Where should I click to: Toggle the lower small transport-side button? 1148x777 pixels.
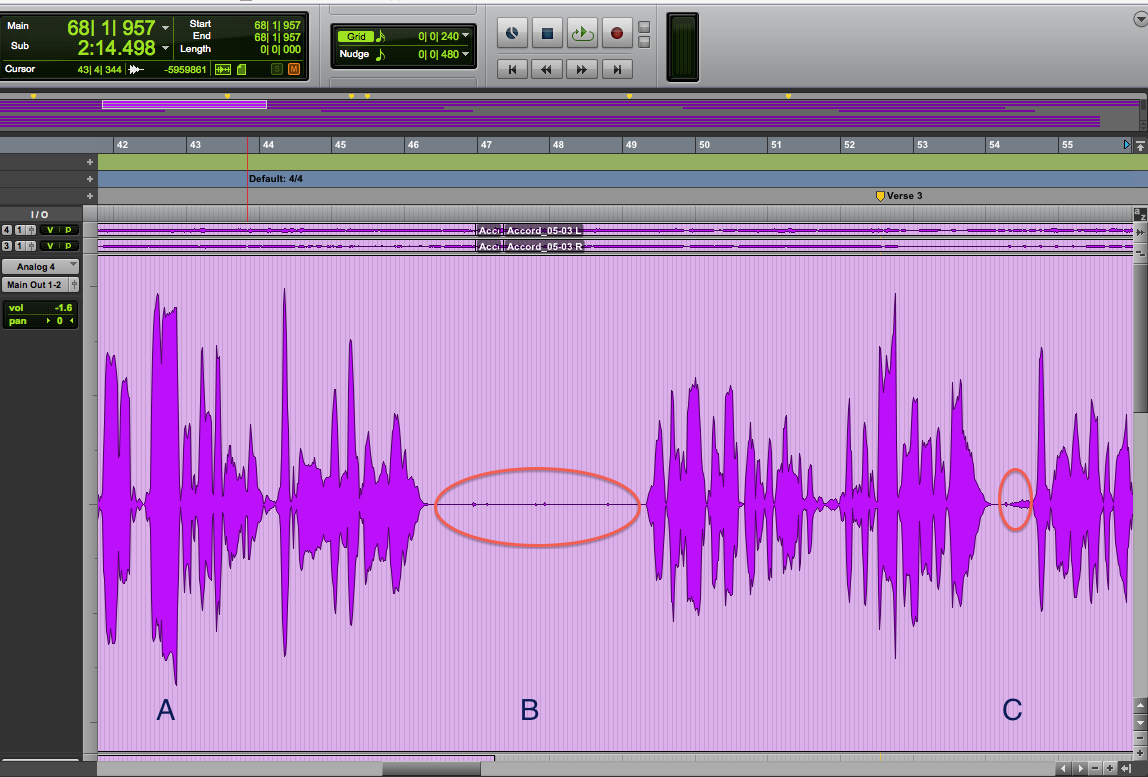click(x=644, y=42)
